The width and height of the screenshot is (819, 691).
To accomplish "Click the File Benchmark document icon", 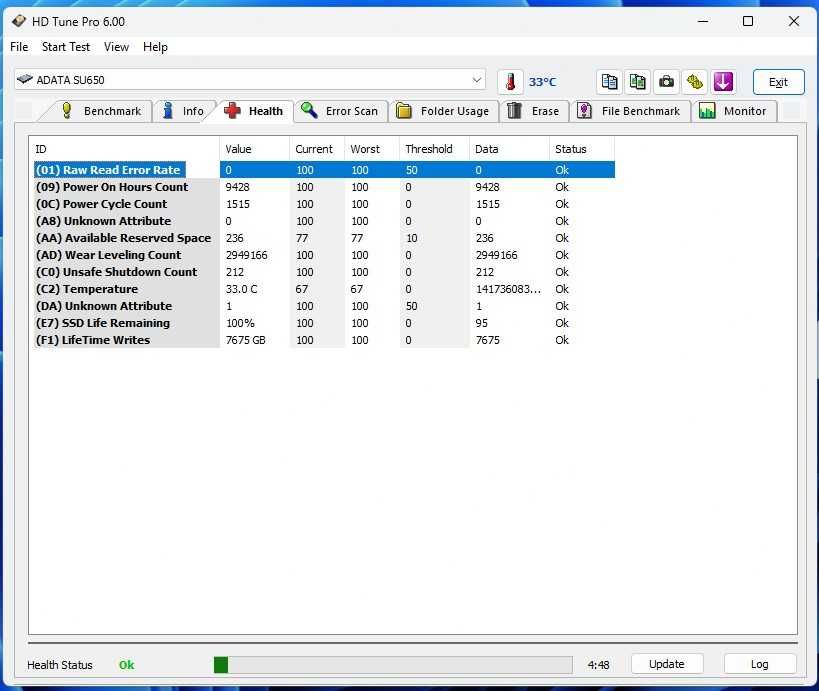I will coord(584,110).
